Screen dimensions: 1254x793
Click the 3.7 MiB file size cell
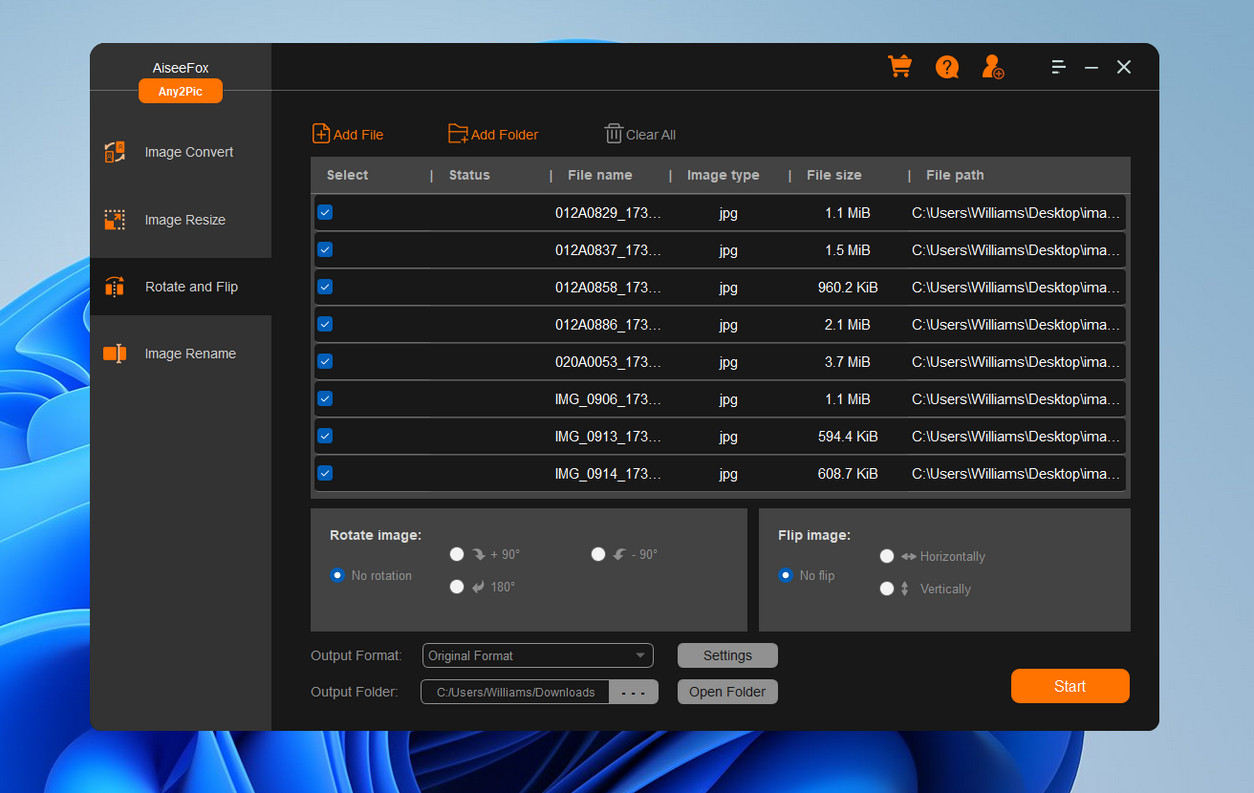tap(848, 362)
